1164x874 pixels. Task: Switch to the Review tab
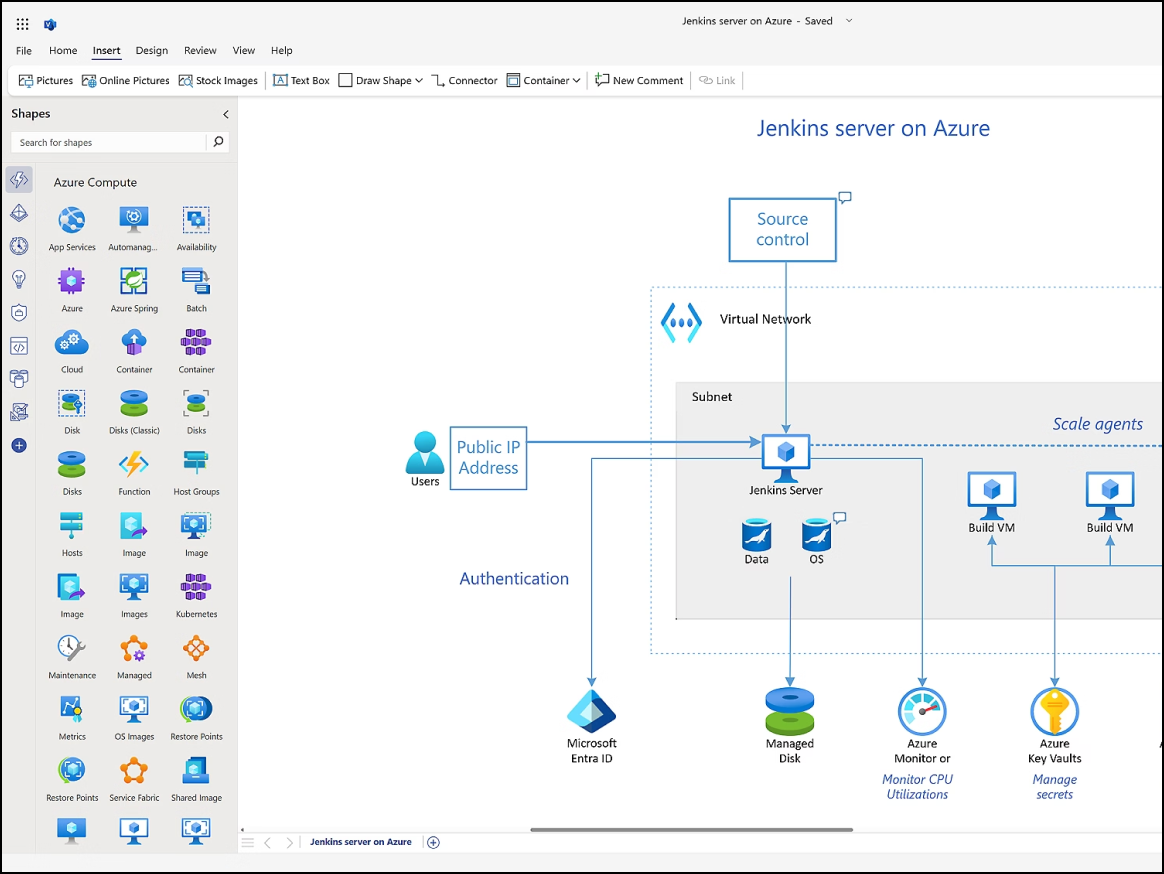[200, 50]
